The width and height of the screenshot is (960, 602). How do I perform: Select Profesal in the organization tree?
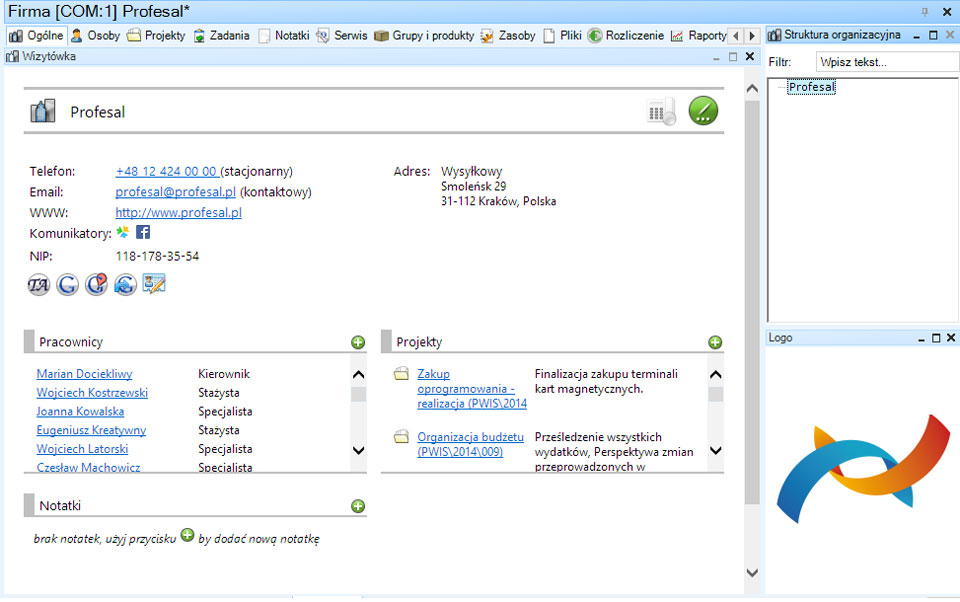coord(811,87)
